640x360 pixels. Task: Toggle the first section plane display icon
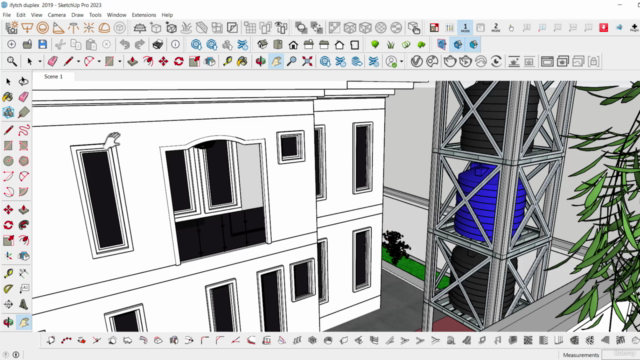442,44
